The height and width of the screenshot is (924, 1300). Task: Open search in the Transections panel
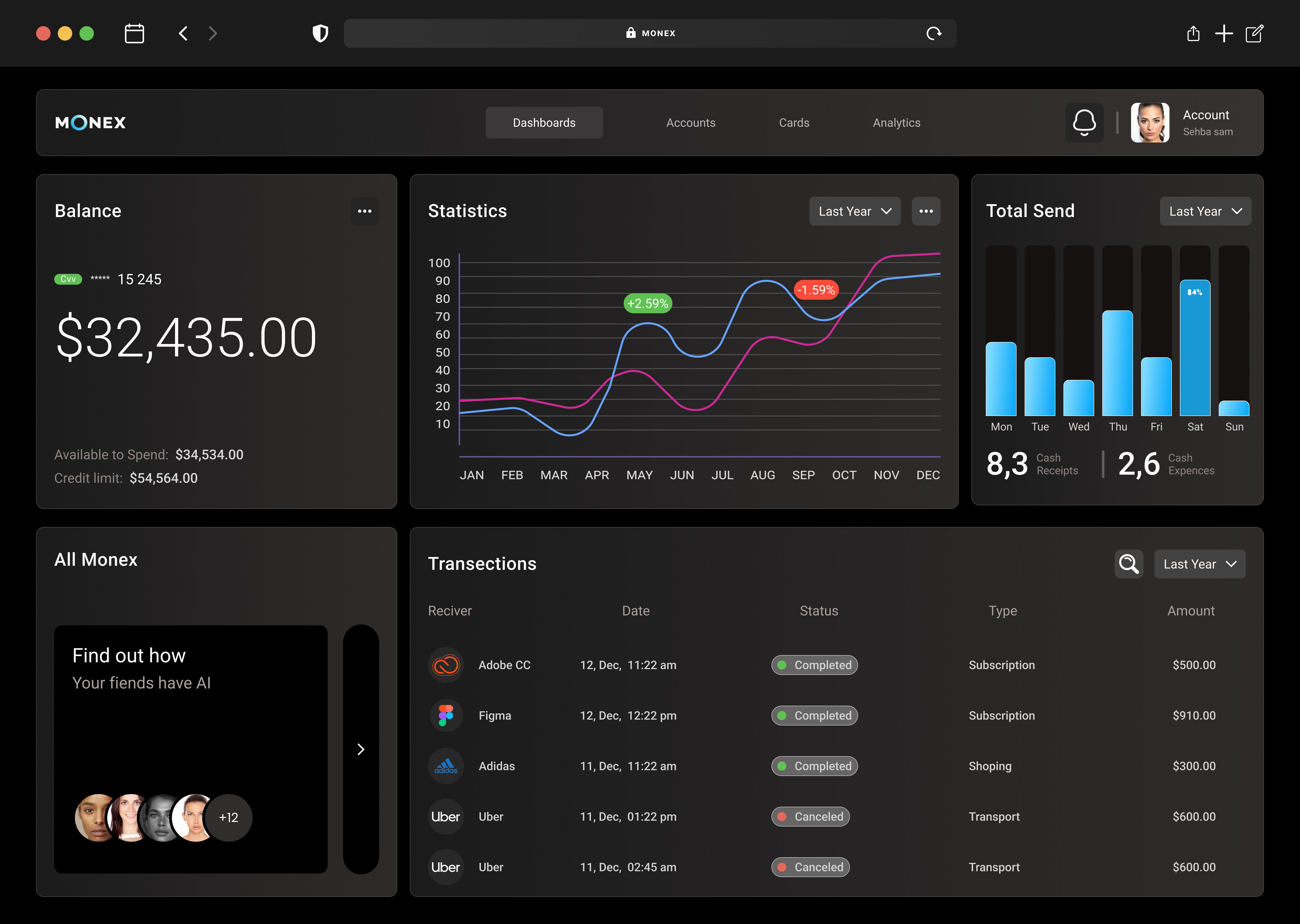point(1129,564)
